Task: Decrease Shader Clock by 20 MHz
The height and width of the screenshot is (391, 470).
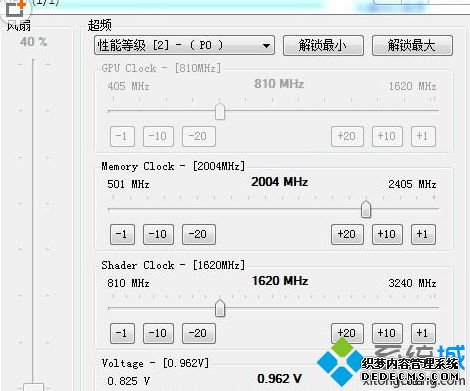Action: (199, 333)
